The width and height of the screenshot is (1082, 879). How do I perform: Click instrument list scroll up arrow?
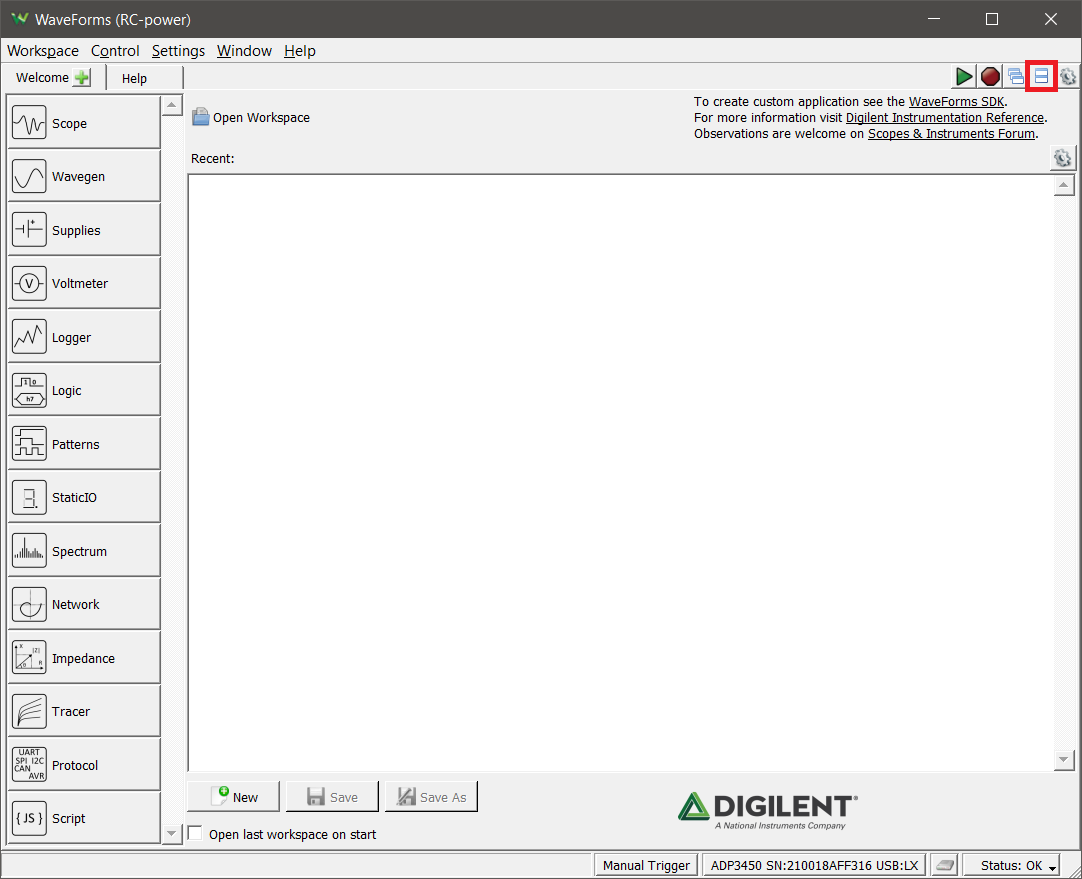tap(172, 105)
